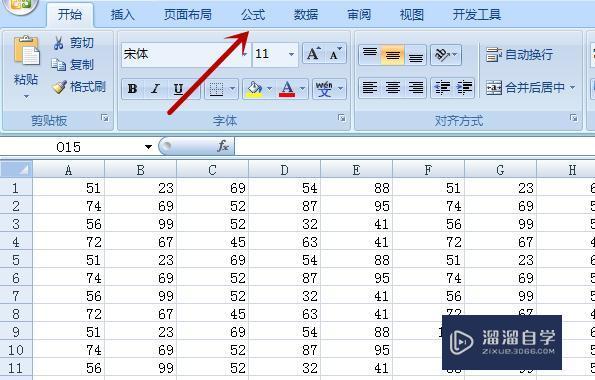This screenshot has height=380, width=595.
Task: Toggle Underline formatting
Action: pos(178,89)
